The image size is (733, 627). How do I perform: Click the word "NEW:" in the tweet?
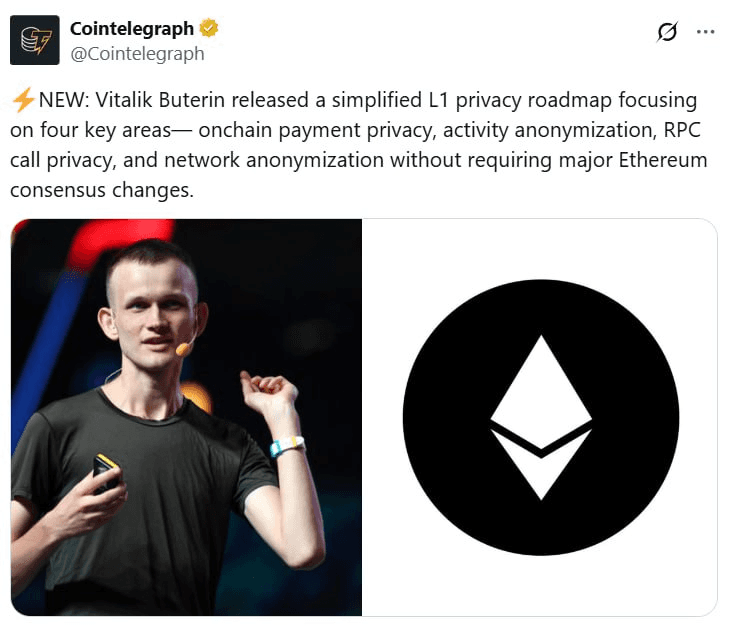(x=63, y=100)
